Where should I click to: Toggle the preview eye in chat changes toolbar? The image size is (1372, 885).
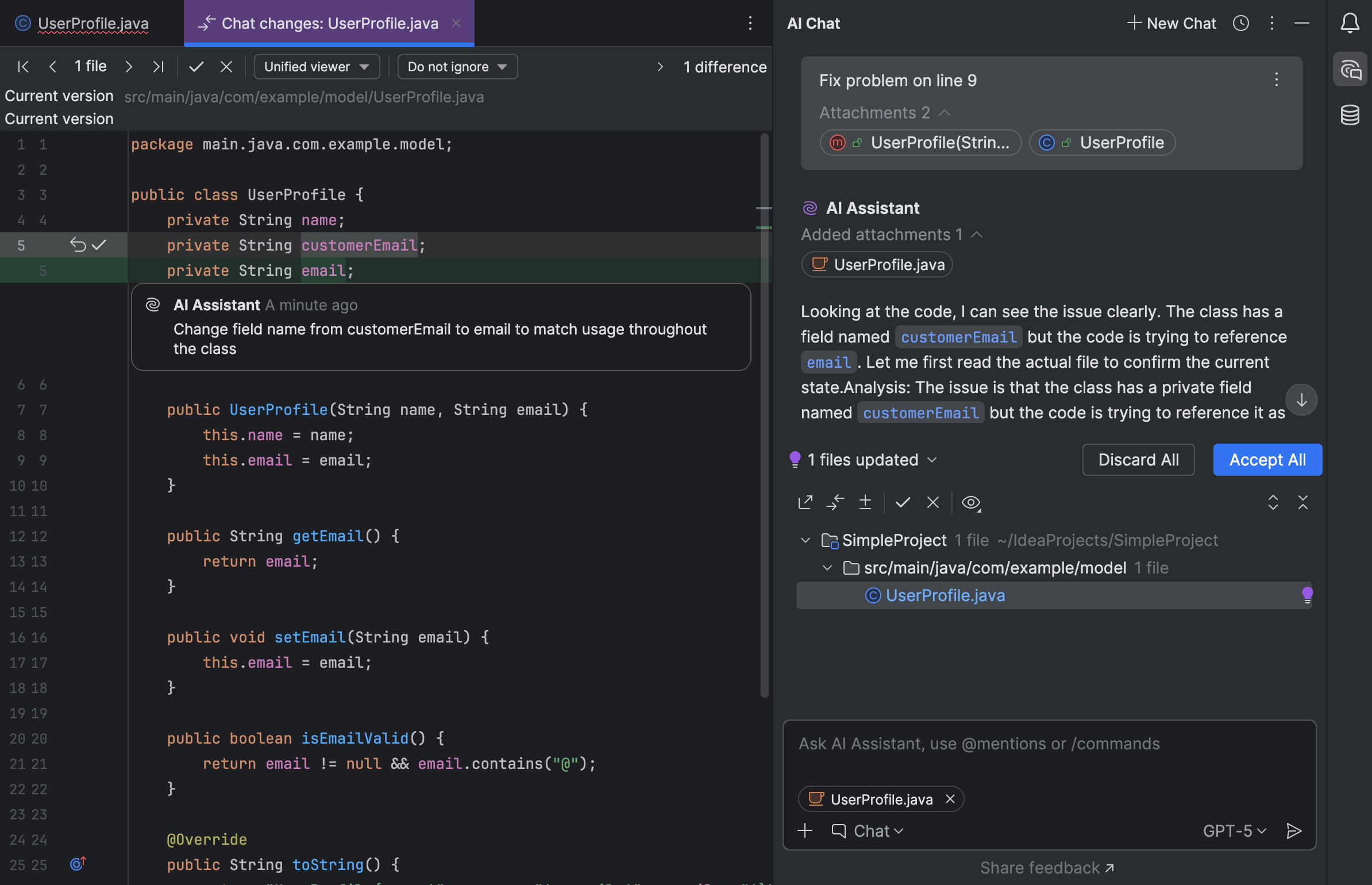pyautogui.click(x=971, y=502)
